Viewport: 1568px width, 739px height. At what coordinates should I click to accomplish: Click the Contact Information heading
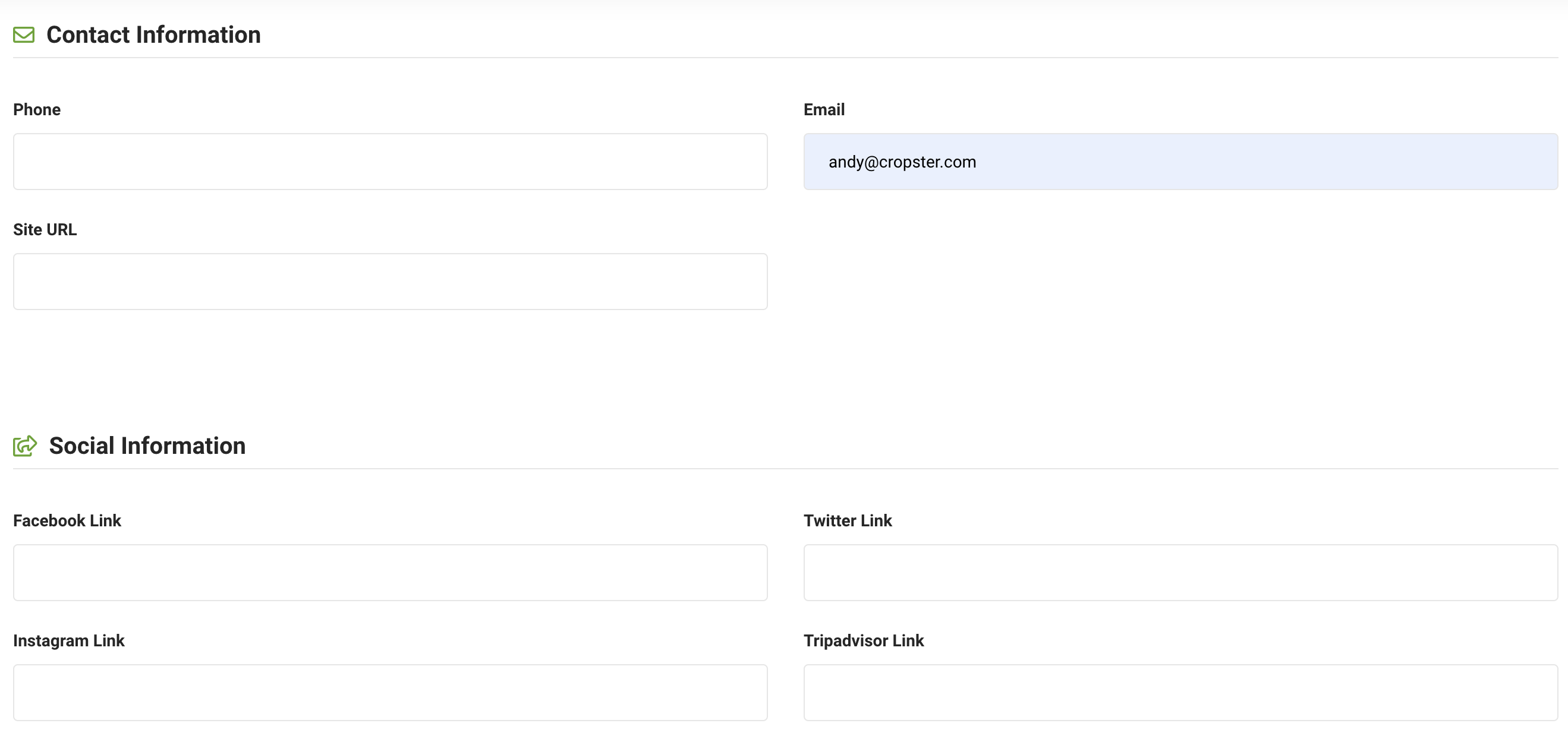coord(153,34)
